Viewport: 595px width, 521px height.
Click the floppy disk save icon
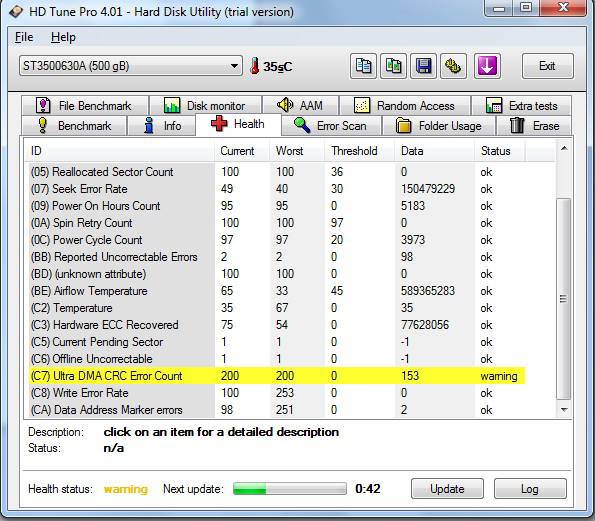click(423, 66)
